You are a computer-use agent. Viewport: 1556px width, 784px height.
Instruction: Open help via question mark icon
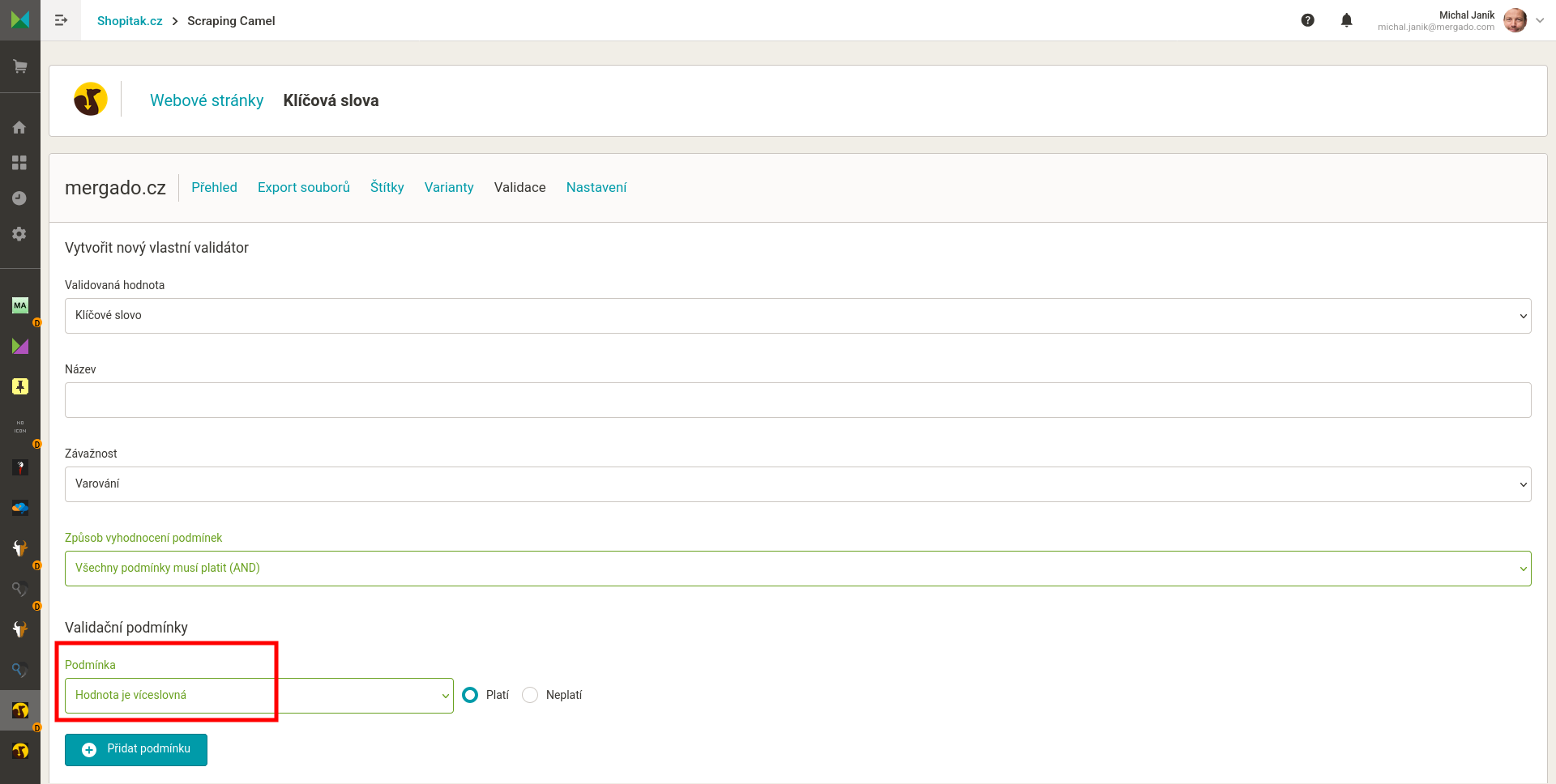[x=1307, y=20]
